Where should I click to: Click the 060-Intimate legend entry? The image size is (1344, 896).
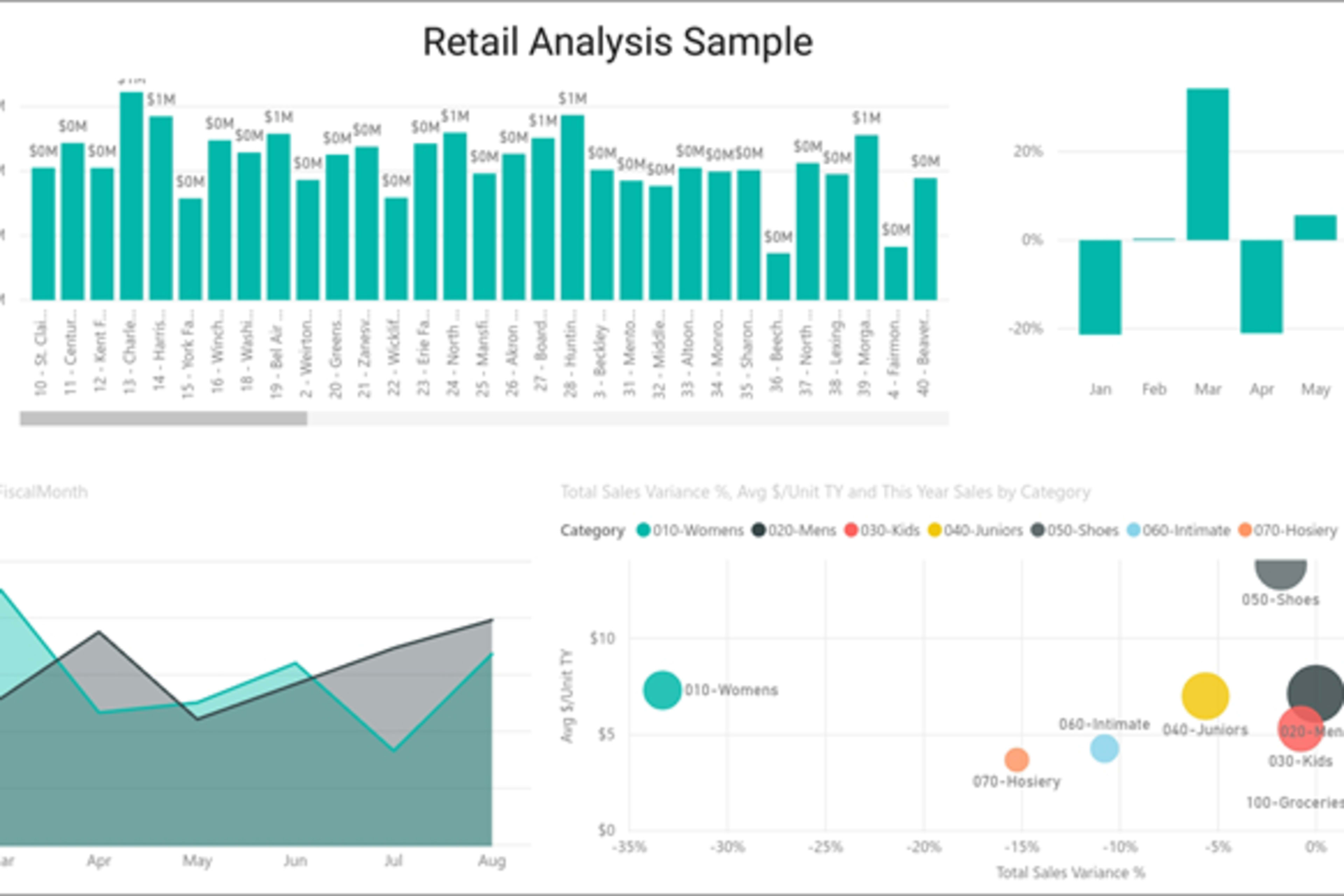[1178, 530]
